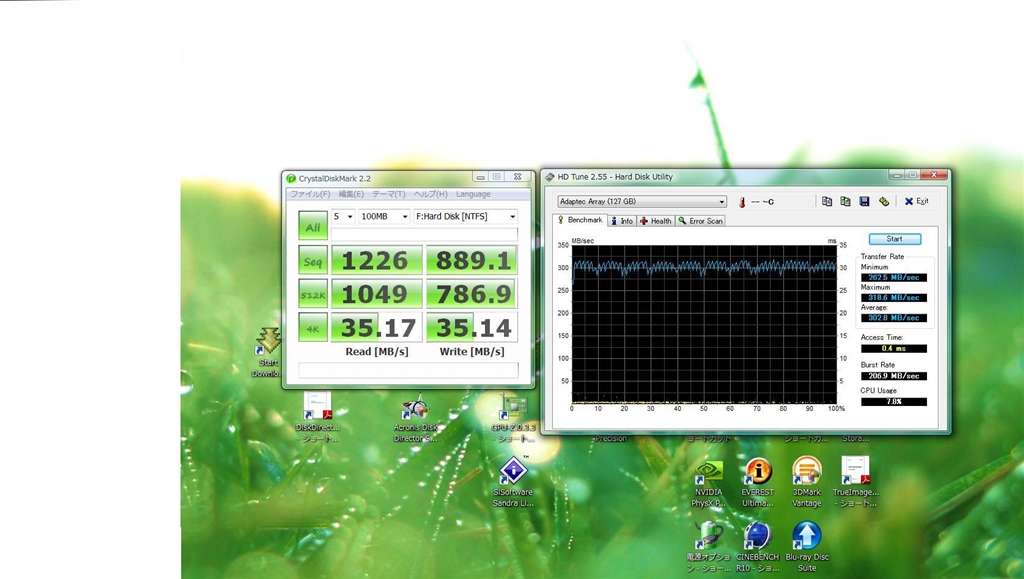
Task: Click the 4K write result 35.14
Action: (x=472, y=327)
